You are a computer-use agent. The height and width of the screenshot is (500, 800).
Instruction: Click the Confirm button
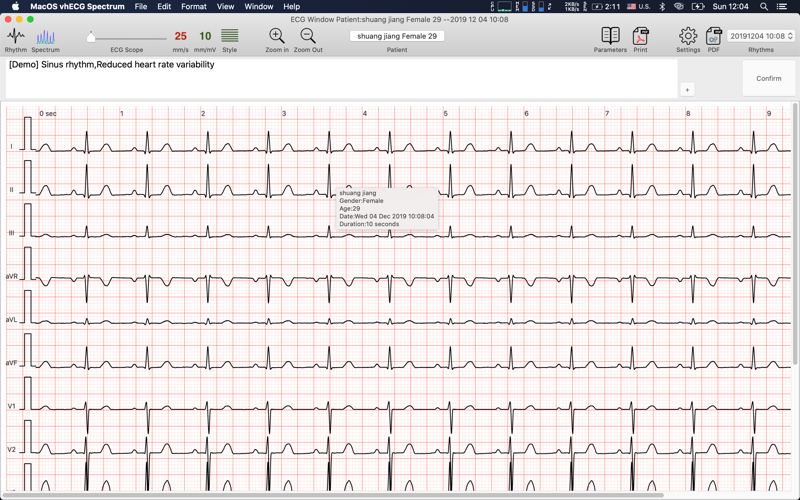click(x=768, y=78)
